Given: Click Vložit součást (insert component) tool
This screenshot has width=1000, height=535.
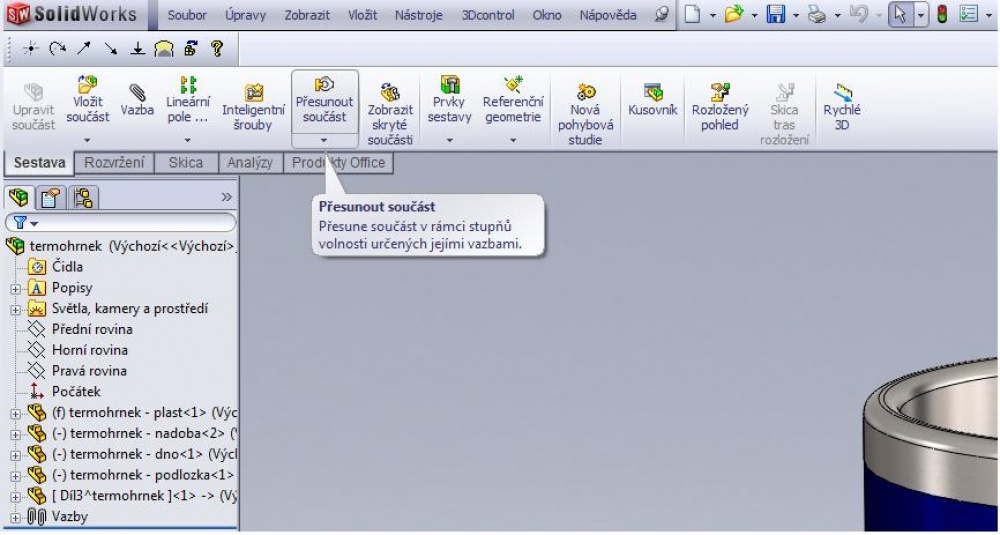Looking at the screenshot, I should point(88,100).
